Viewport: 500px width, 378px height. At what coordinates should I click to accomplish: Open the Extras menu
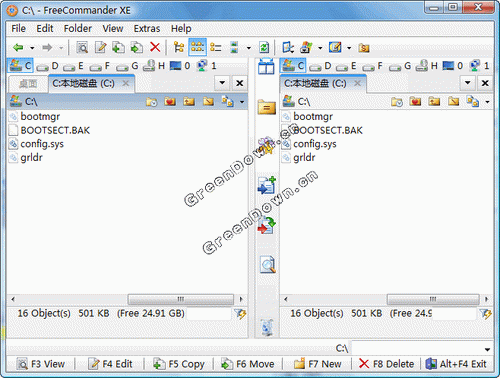[147, 29]
